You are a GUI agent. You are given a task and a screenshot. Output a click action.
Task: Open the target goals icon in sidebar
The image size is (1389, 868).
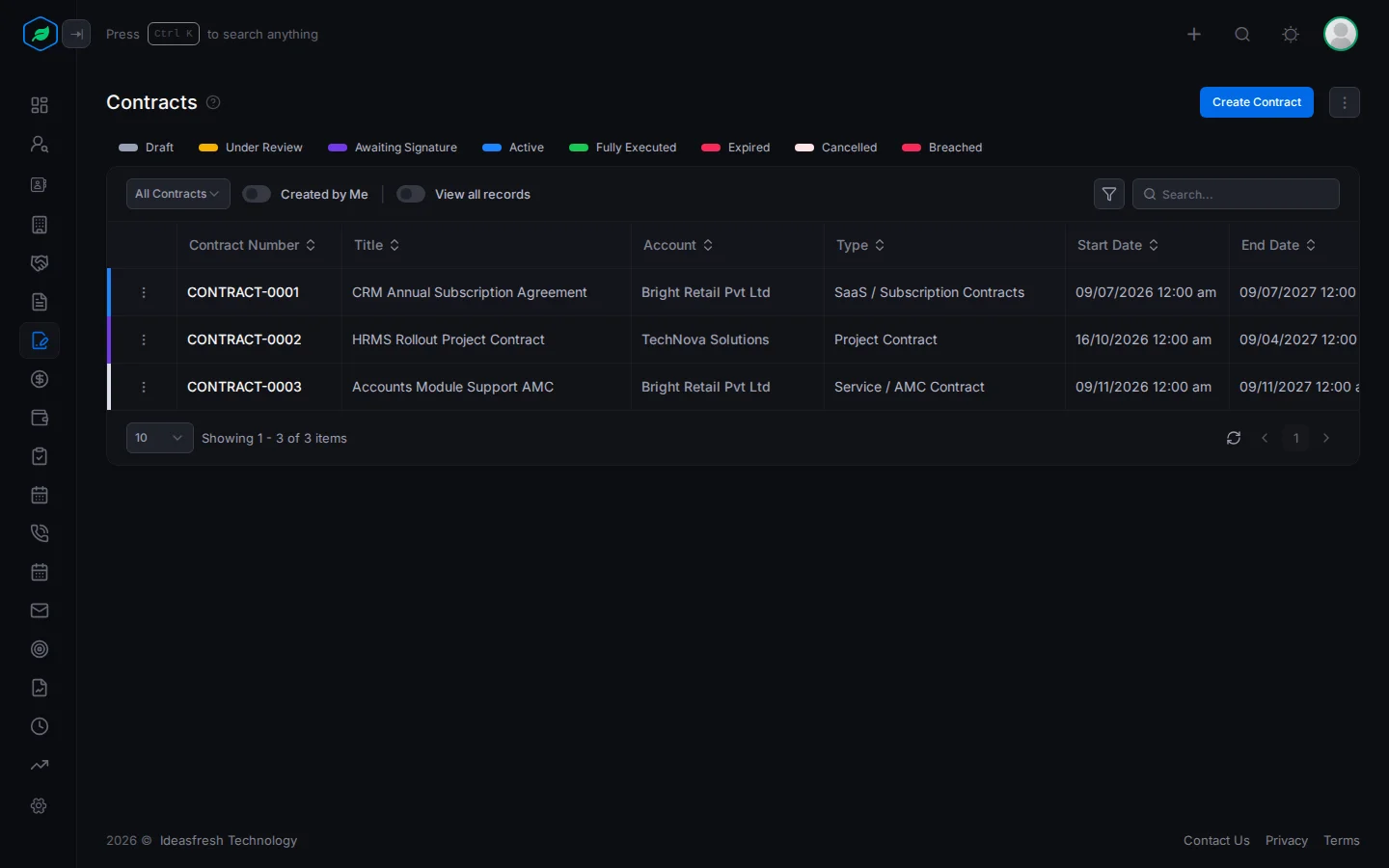pyautogui.click(x=40, y=649)
